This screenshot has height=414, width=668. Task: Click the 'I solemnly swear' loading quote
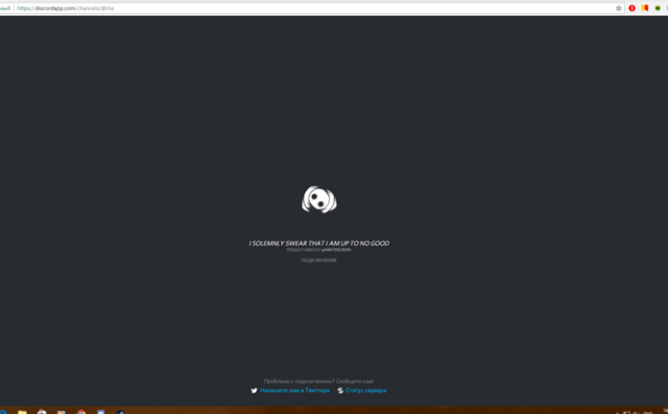click(319, 243)
